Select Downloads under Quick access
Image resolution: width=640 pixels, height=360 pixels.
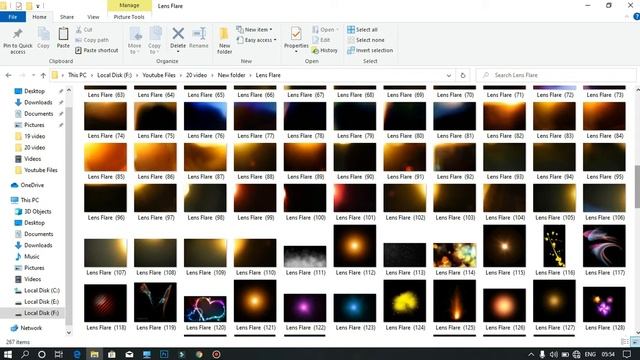click(38, 102)
